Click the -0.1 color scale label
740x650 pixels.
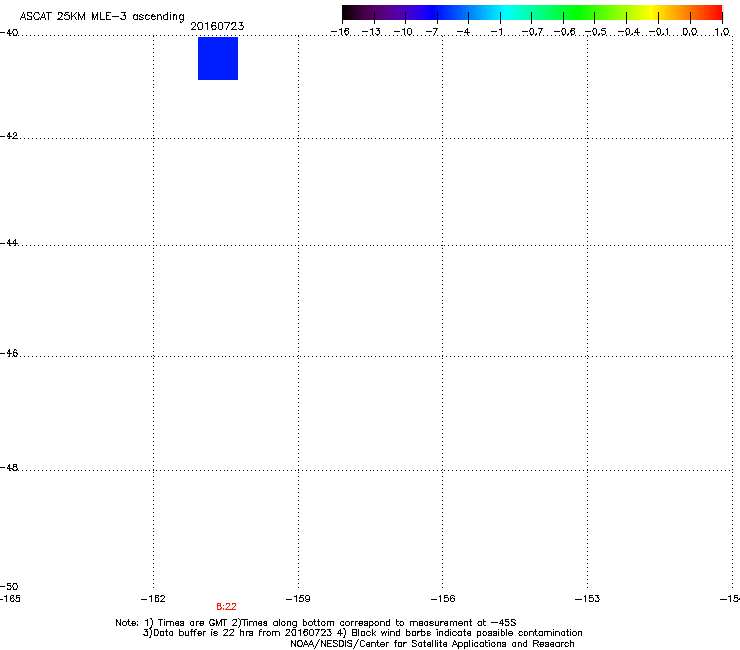[x=659, y=32]
